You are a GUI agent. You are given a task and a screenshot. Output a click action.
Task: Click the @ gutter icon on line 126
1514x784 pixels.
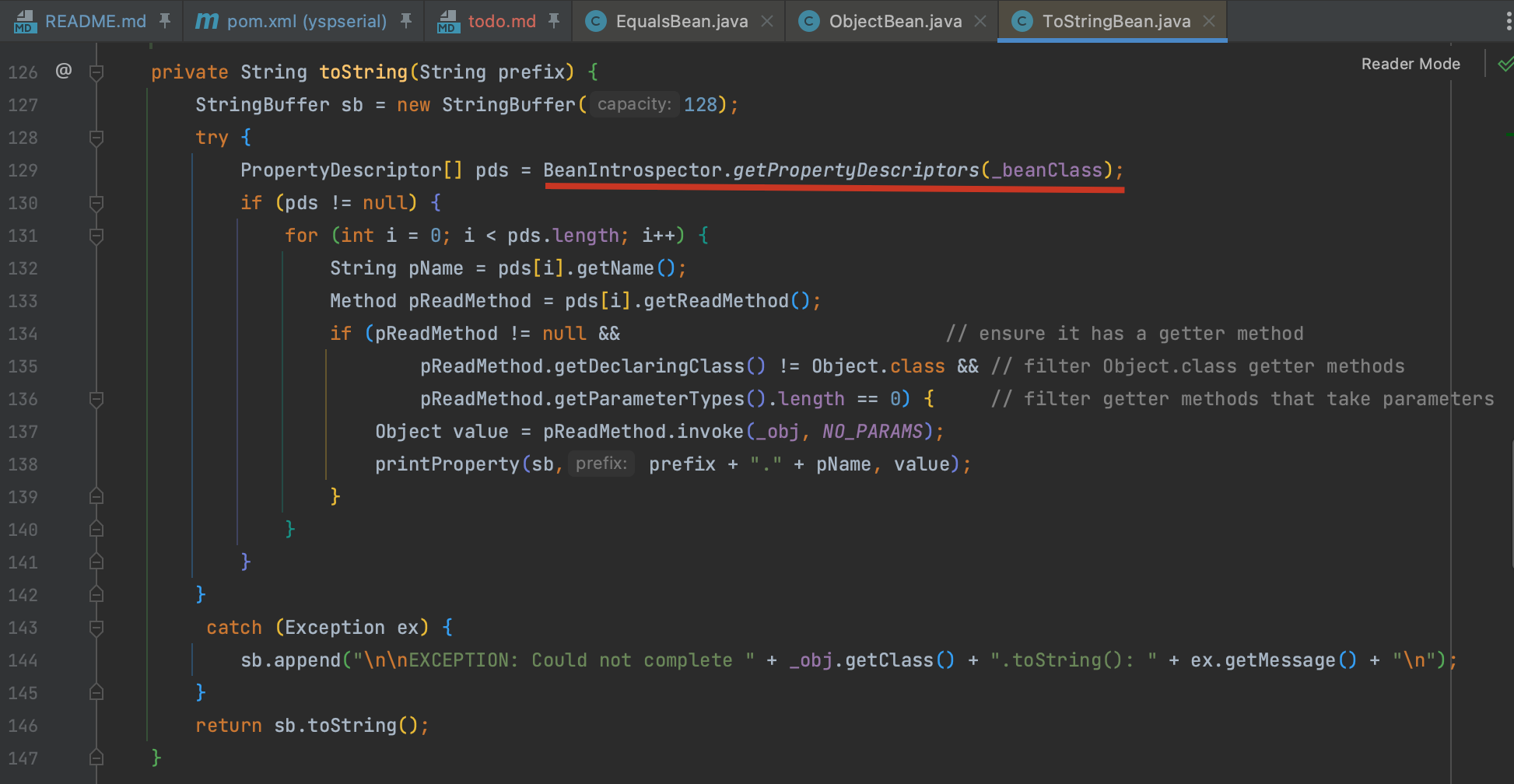64,71
